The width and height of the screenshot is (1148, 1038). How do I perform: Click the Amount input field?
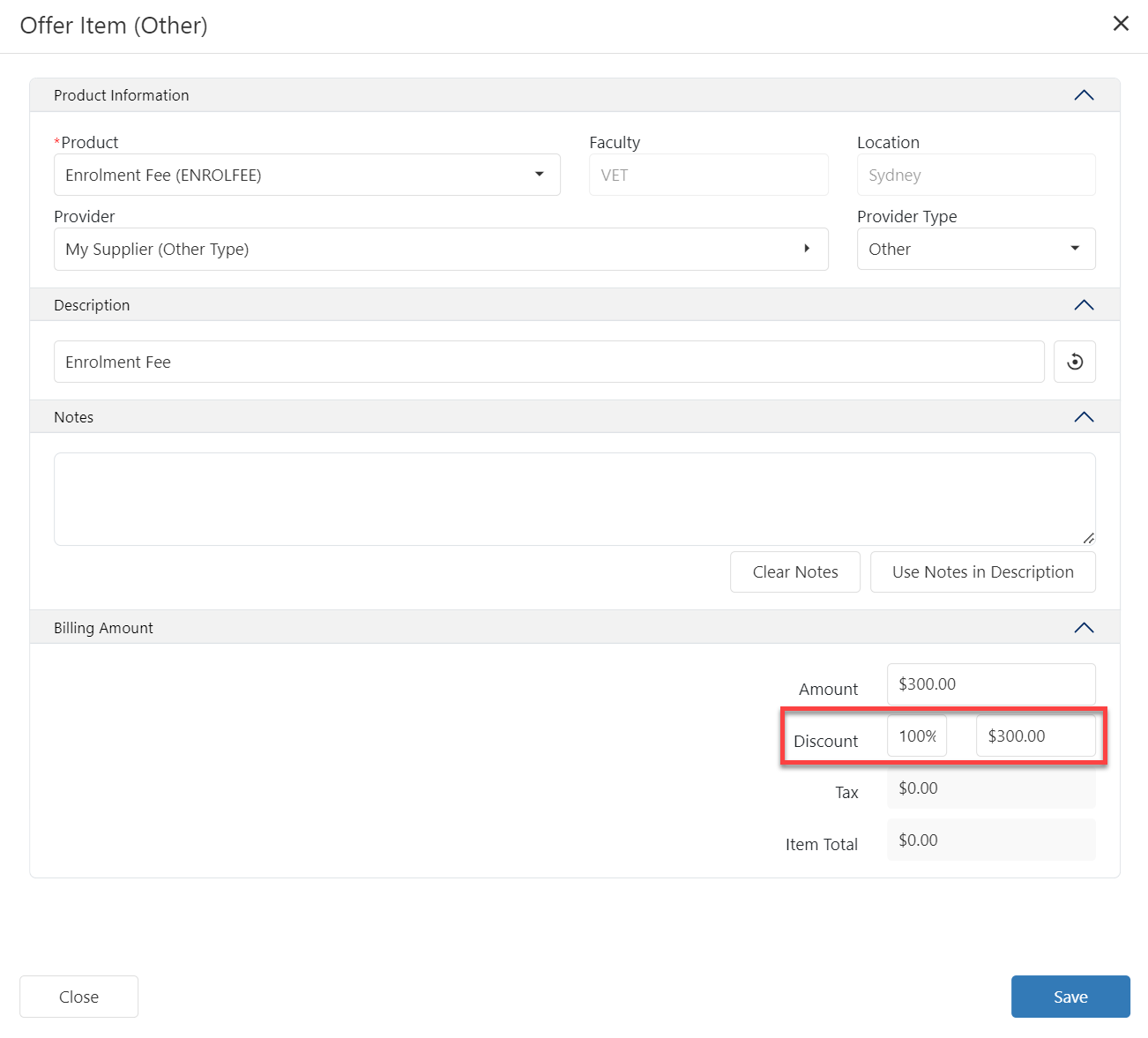pos(990,684)
